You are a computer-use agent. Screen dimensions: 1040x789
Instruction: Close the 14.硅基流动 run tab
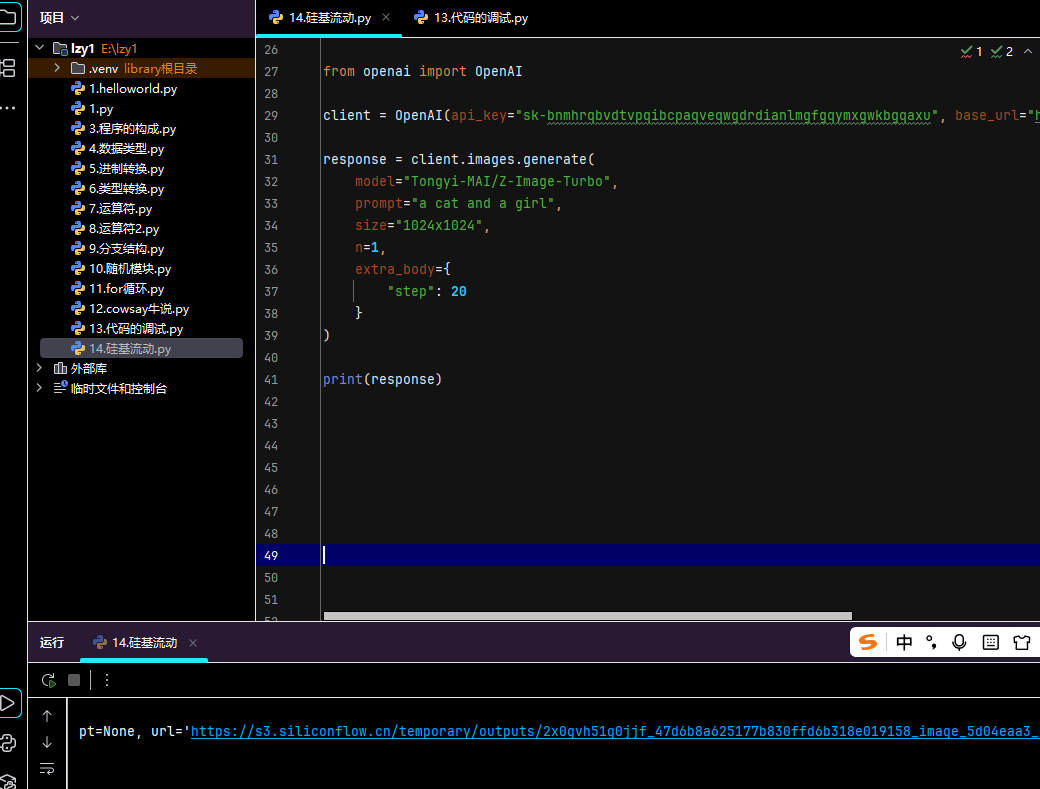(193, 643)
